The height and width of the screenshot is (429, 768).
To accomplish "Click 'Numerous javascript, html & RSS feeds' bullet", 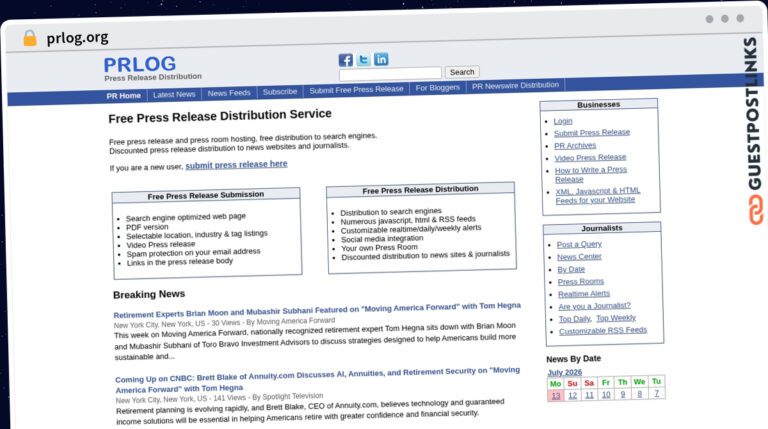I will (408, 220).
